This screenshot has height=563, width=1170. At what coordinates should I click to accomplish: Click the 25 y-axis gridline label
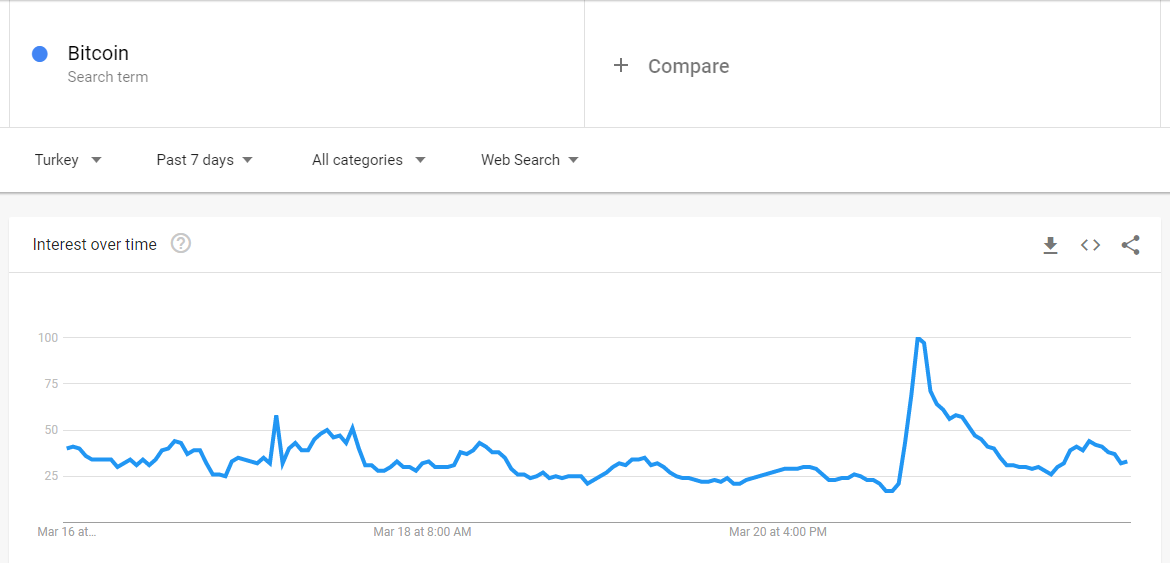coord(48,476)
